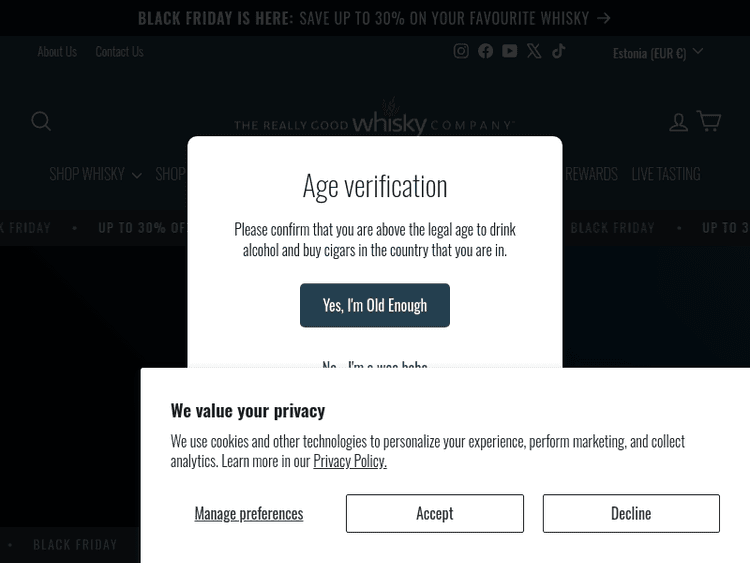Open the Contact Us link
The height and width of the screenshot is (563, 750).
tap(119, 51)
